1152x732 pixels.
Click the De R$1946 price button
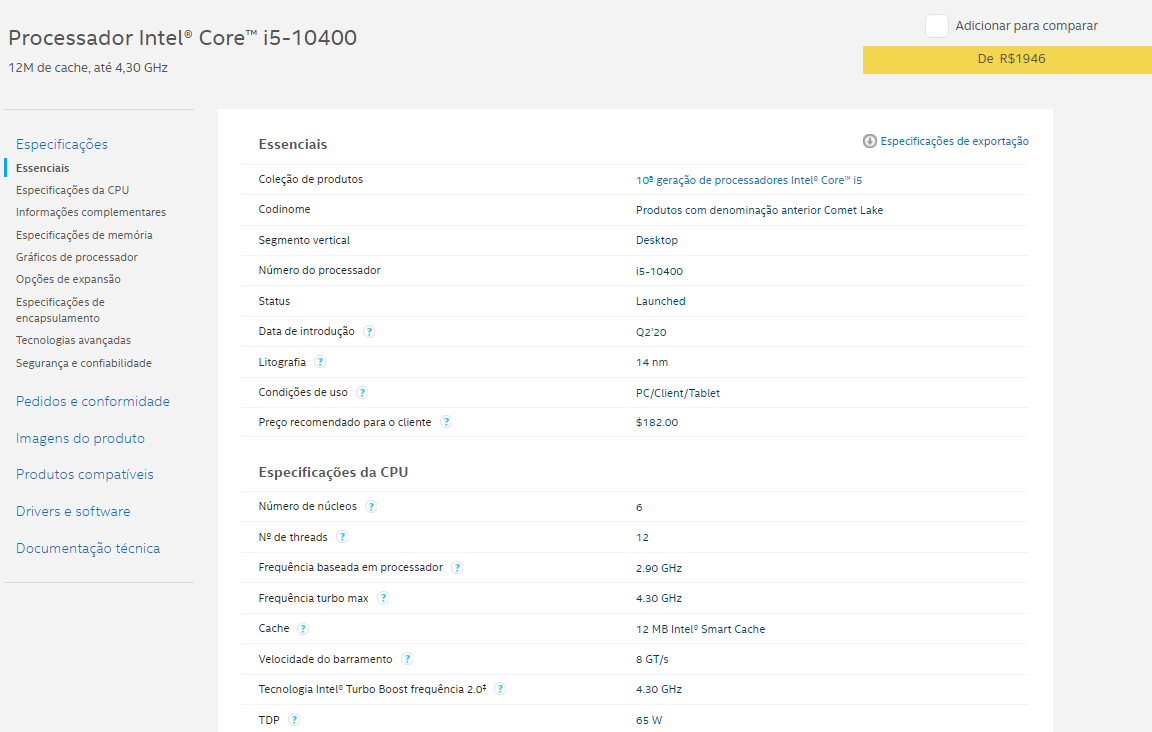pyautogui.click(x=1007, y=60)
